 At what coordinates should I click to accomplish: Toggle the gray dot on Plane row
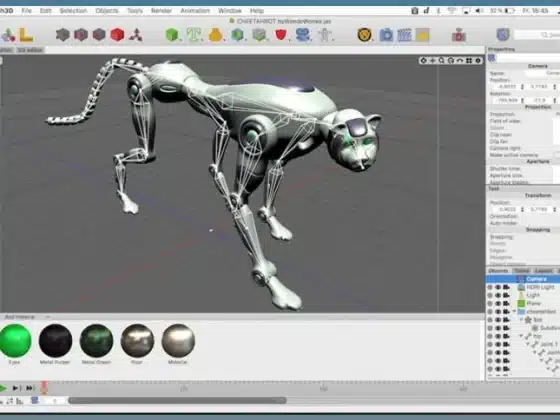pos(490,304)
